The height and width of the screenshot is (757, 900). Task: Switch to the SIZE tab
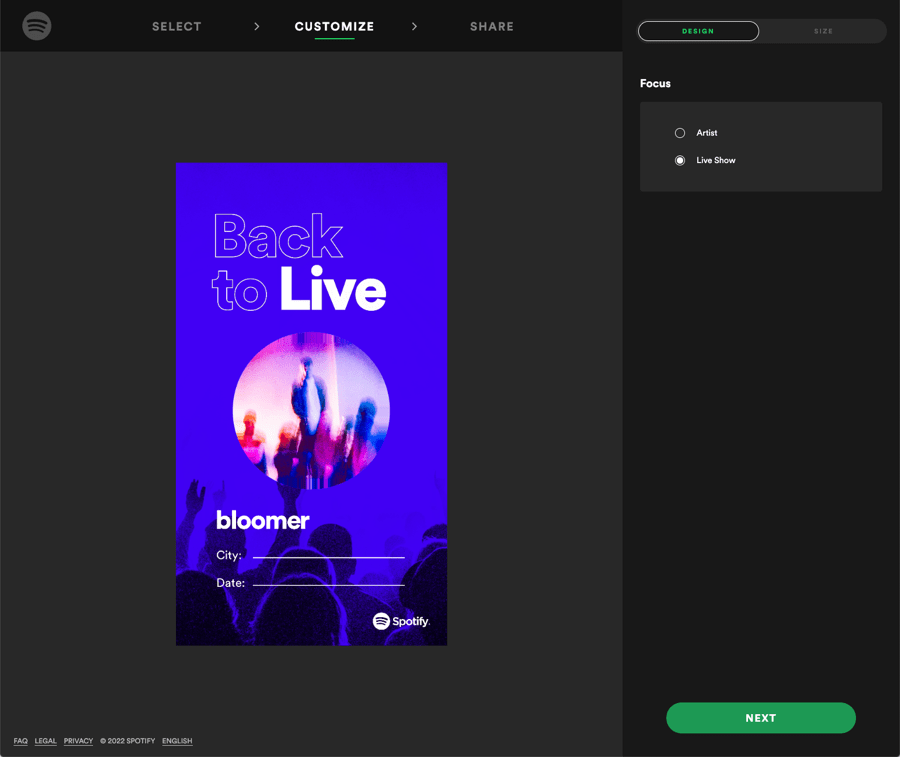point(823,31)
